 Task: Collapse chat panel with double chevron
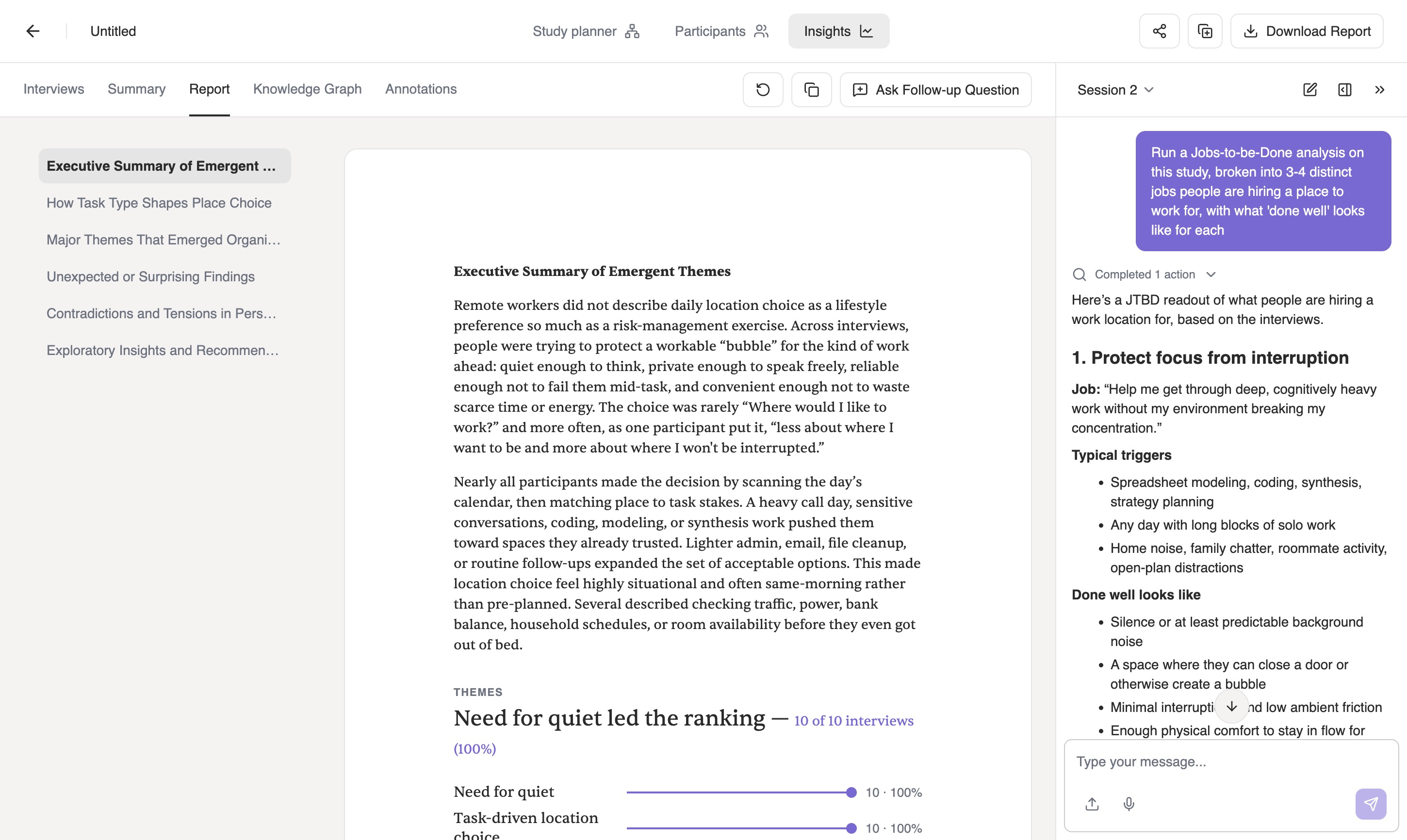(x=1379, y=89)
